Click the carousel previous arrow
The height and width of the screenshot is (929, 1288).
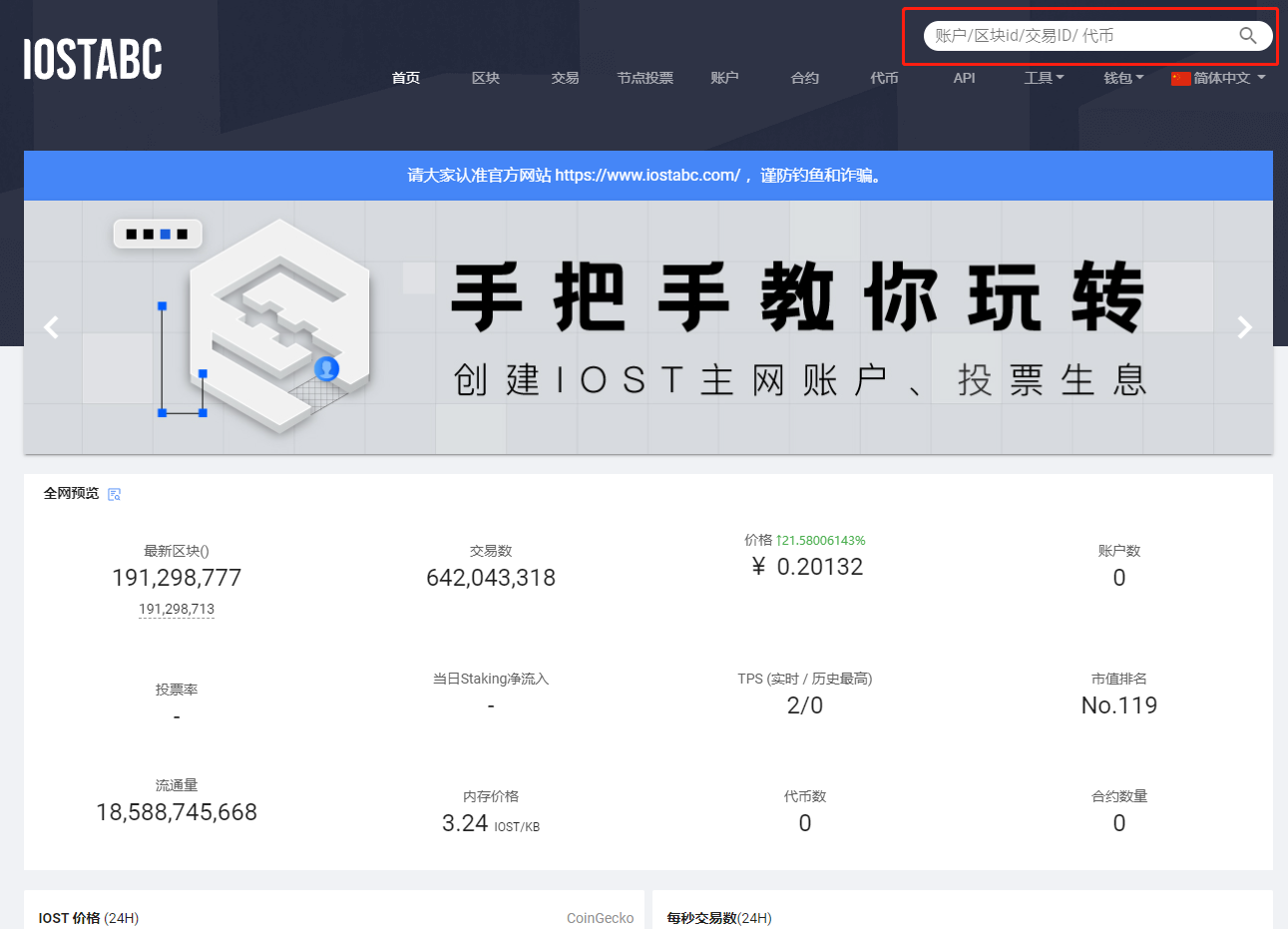pos(51,327)
